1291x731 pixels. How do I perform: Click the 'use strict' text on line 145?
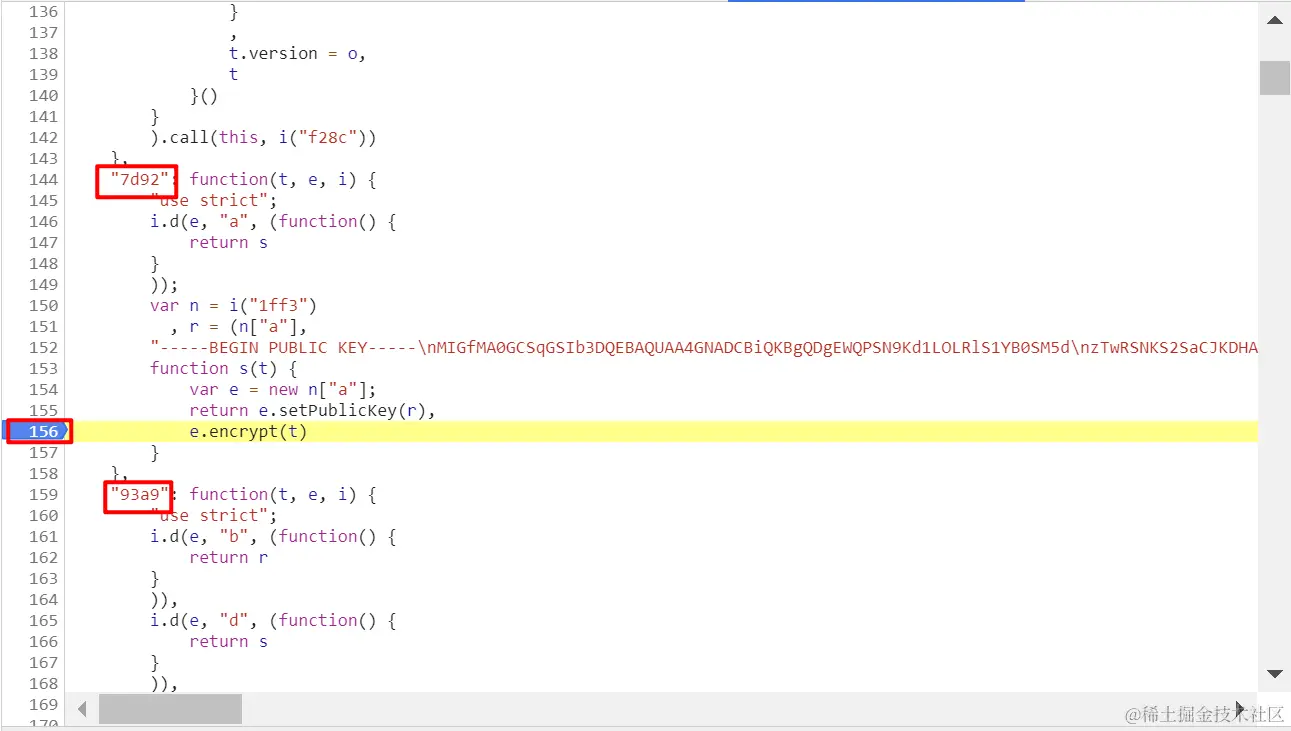[x=214, y=200]
